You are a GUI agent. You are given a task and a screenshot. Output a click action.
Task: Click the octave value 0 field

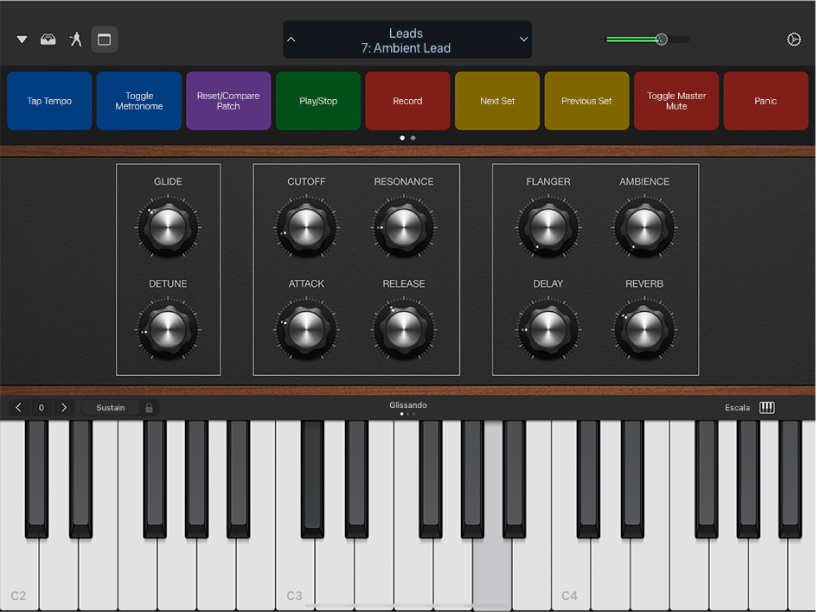[x=41, y=407]
